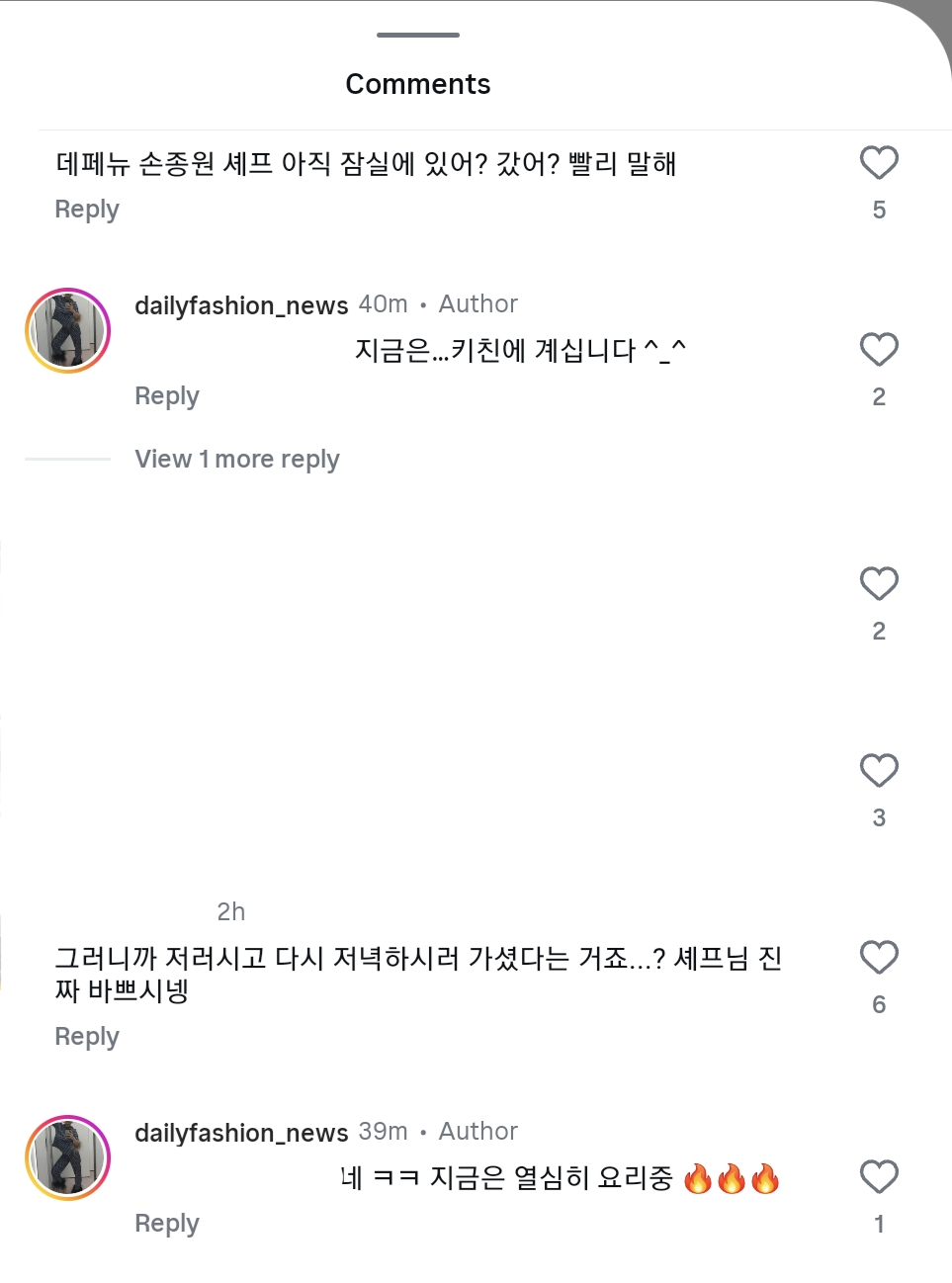Image resolution: width=952 pixels, height=1283 pixels.
Task: View the 1 like count on 요리중 reply
Action: [879, 1224]
